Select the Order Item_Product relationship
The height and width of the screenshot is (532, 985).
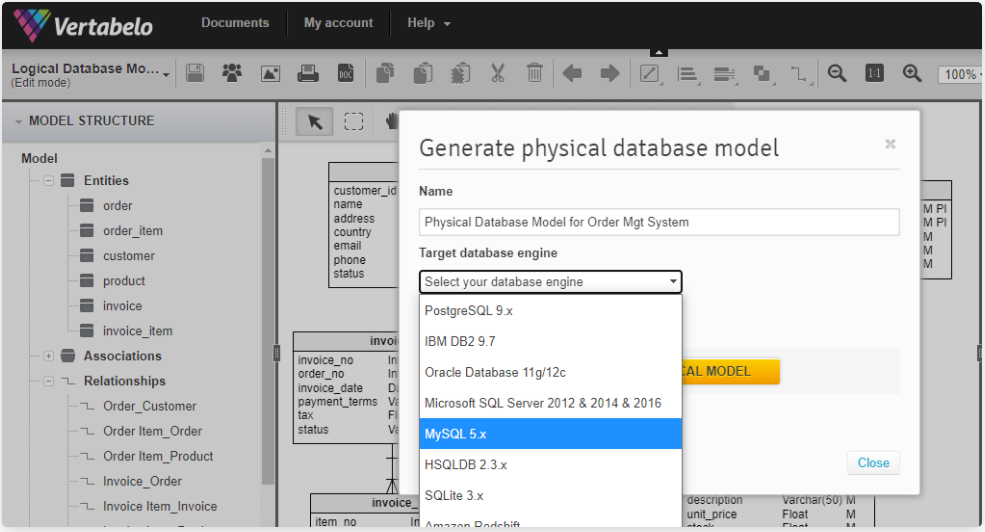point(158,457)
